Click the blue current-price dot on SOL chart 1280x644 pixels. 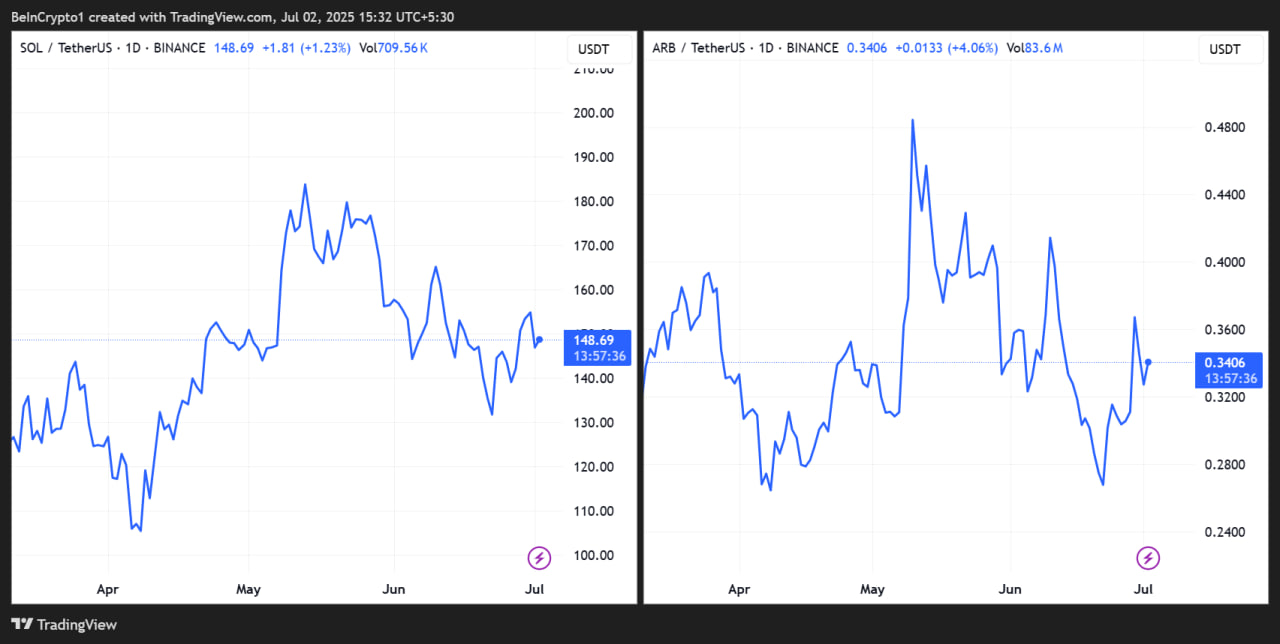point(540,341)
